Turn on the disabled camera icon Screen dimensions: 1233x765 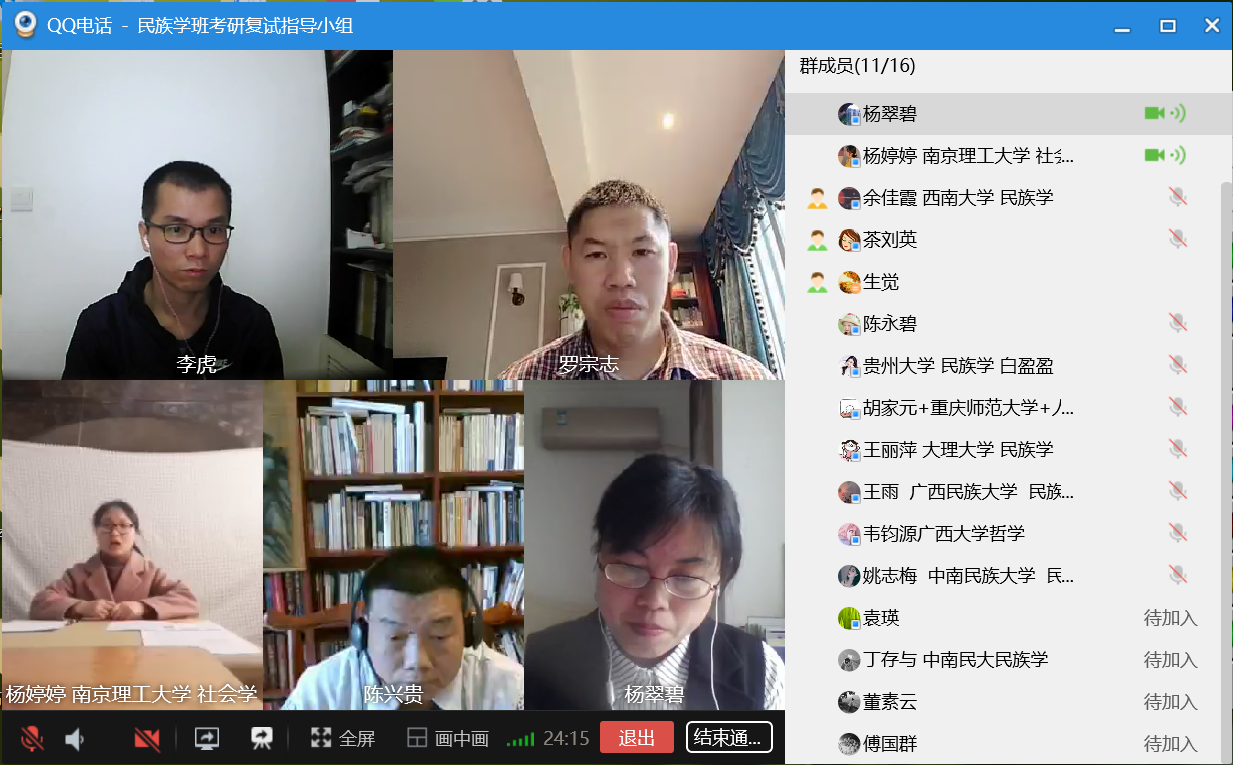click(x=147, y=739)
